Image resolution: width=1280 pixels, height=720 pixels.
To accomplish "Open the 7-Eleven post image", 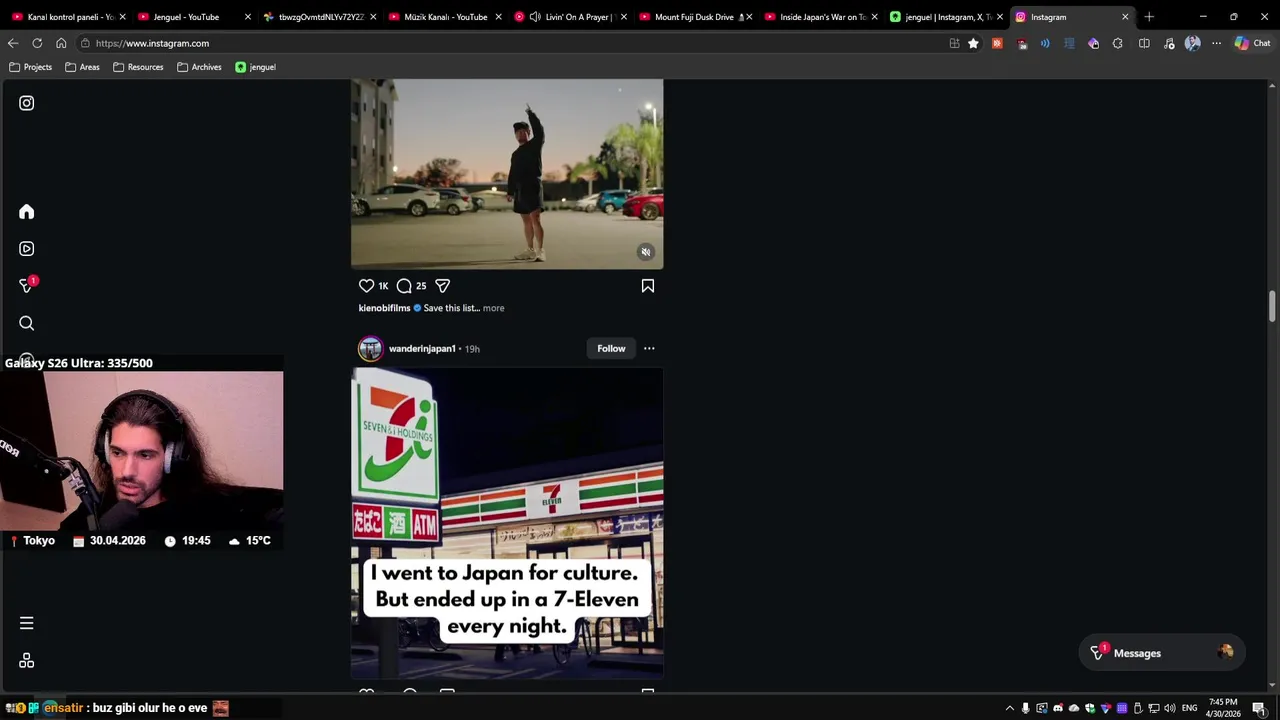I will tap(507, 523).
